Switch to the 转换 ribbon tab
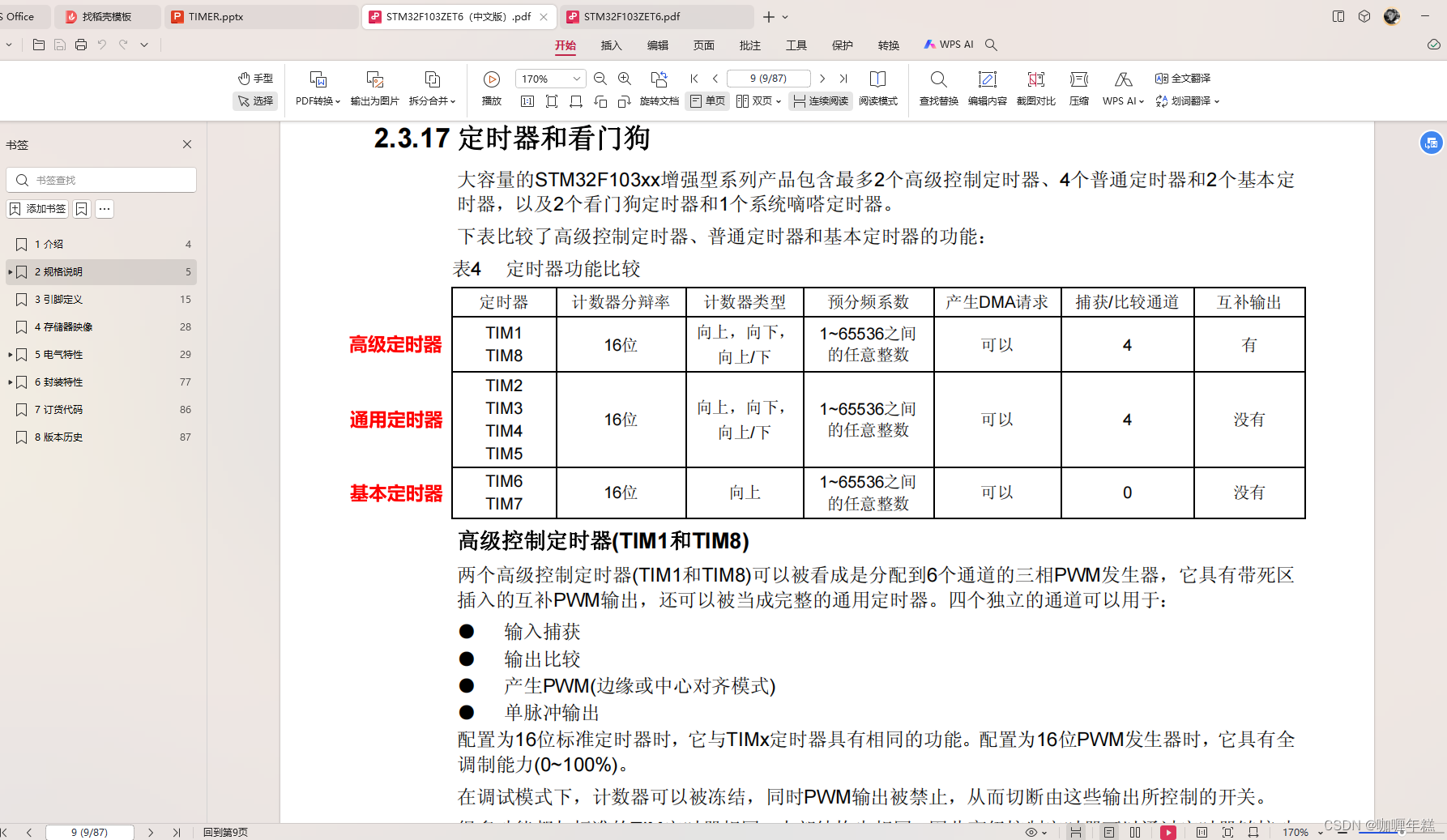Screen dimensions: 1447x840 click(889, 45)
